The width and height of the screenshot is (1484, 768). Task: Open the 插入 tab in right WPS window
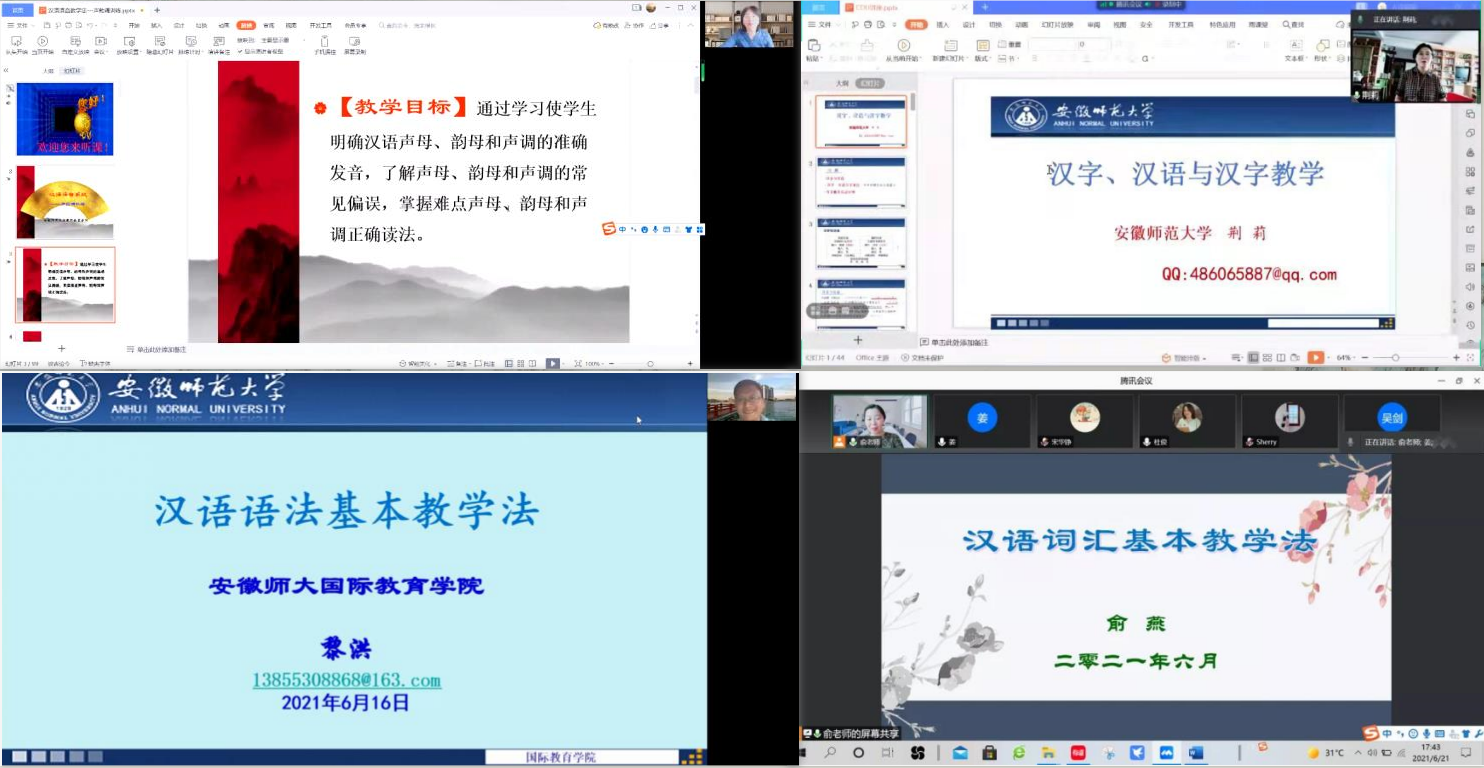(942, 24)
